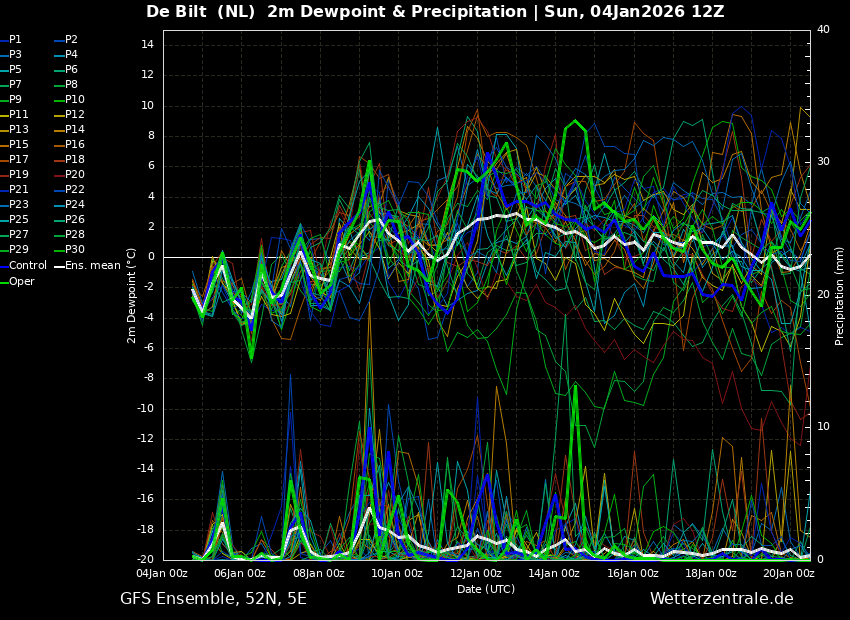The height and width of the screenshot is (620, 850).
Task: Click the '14Jan 00z' date tick label
Action: 554,573
